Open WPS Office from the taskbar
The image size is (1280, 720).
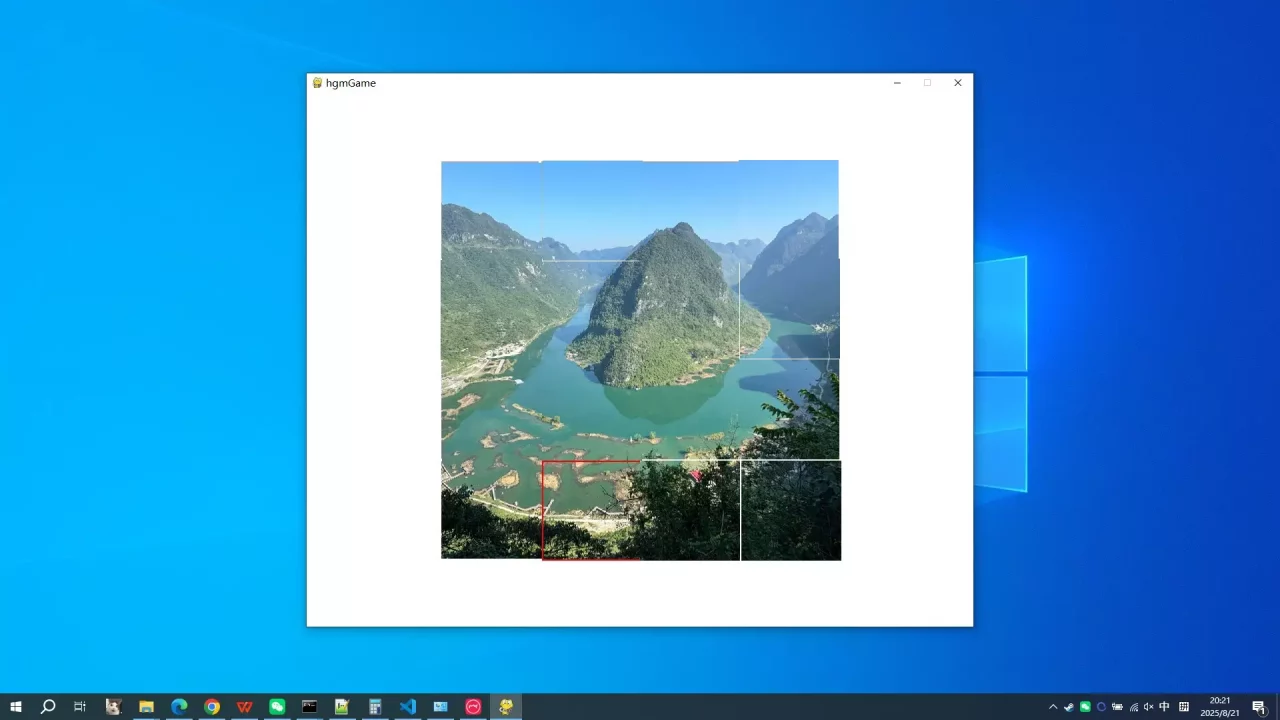244,707
